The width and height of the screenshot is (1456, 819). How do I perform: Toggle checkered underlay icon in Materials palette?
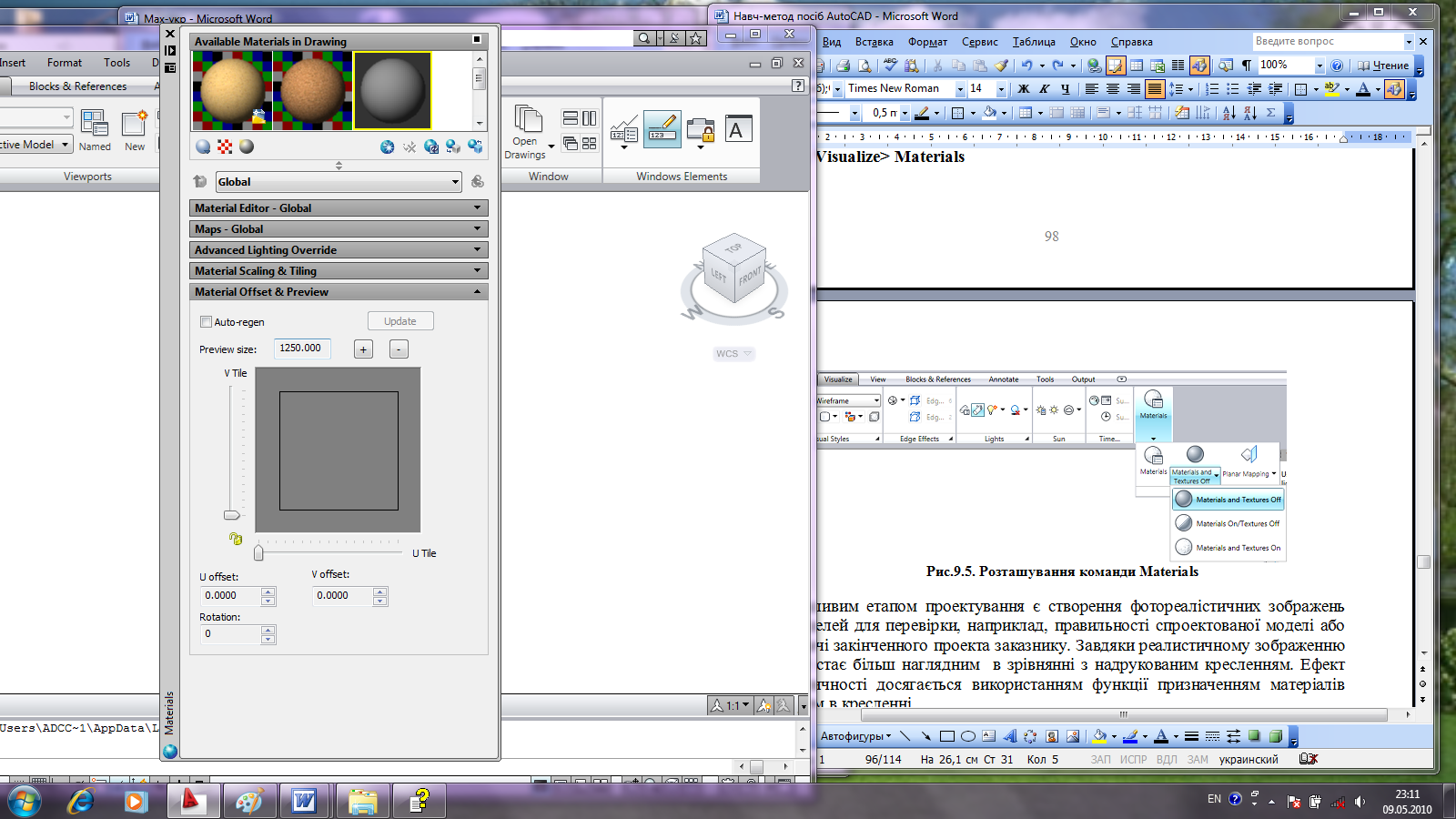click(x=225, y=147)
